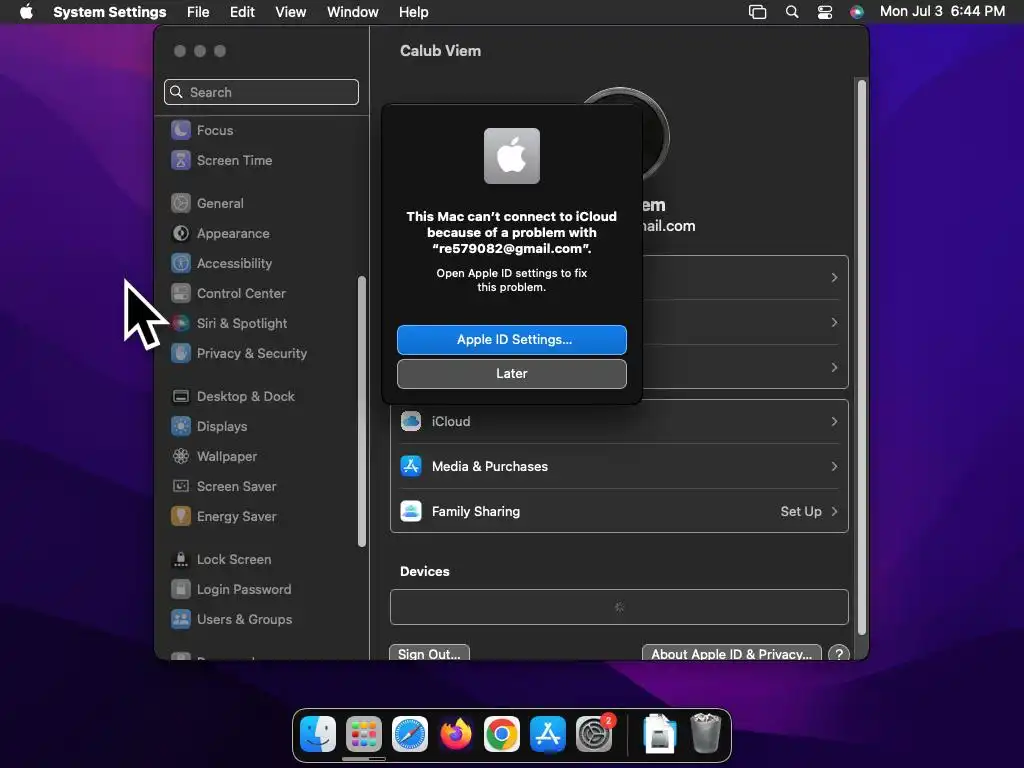The width and height of the screenshot is (1024, 768).
Task: Open App Store from the Dock
Action: (547, 734)
